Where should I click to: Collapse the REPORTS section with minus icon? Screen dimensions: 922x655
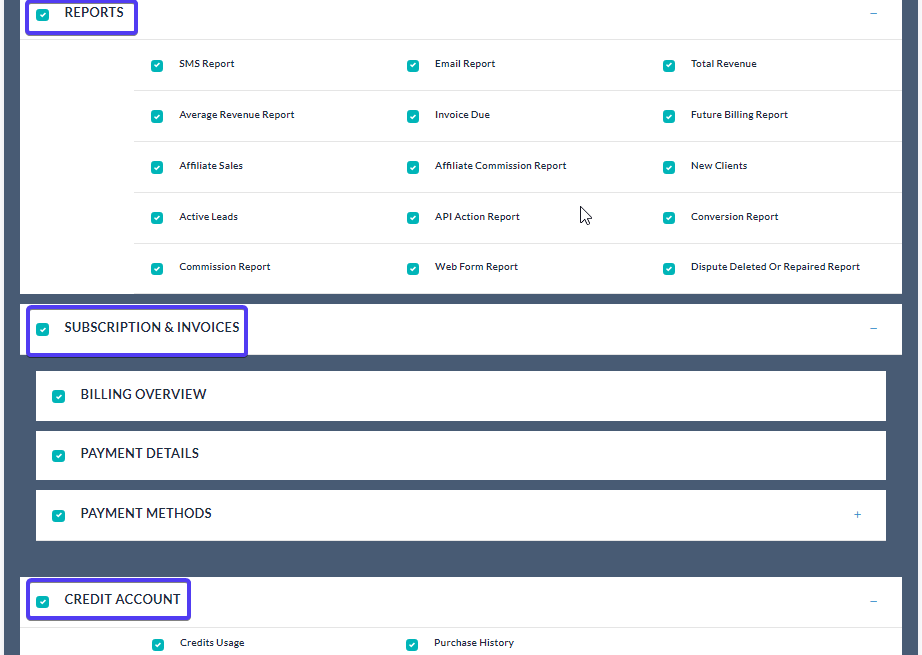(873, 14)
